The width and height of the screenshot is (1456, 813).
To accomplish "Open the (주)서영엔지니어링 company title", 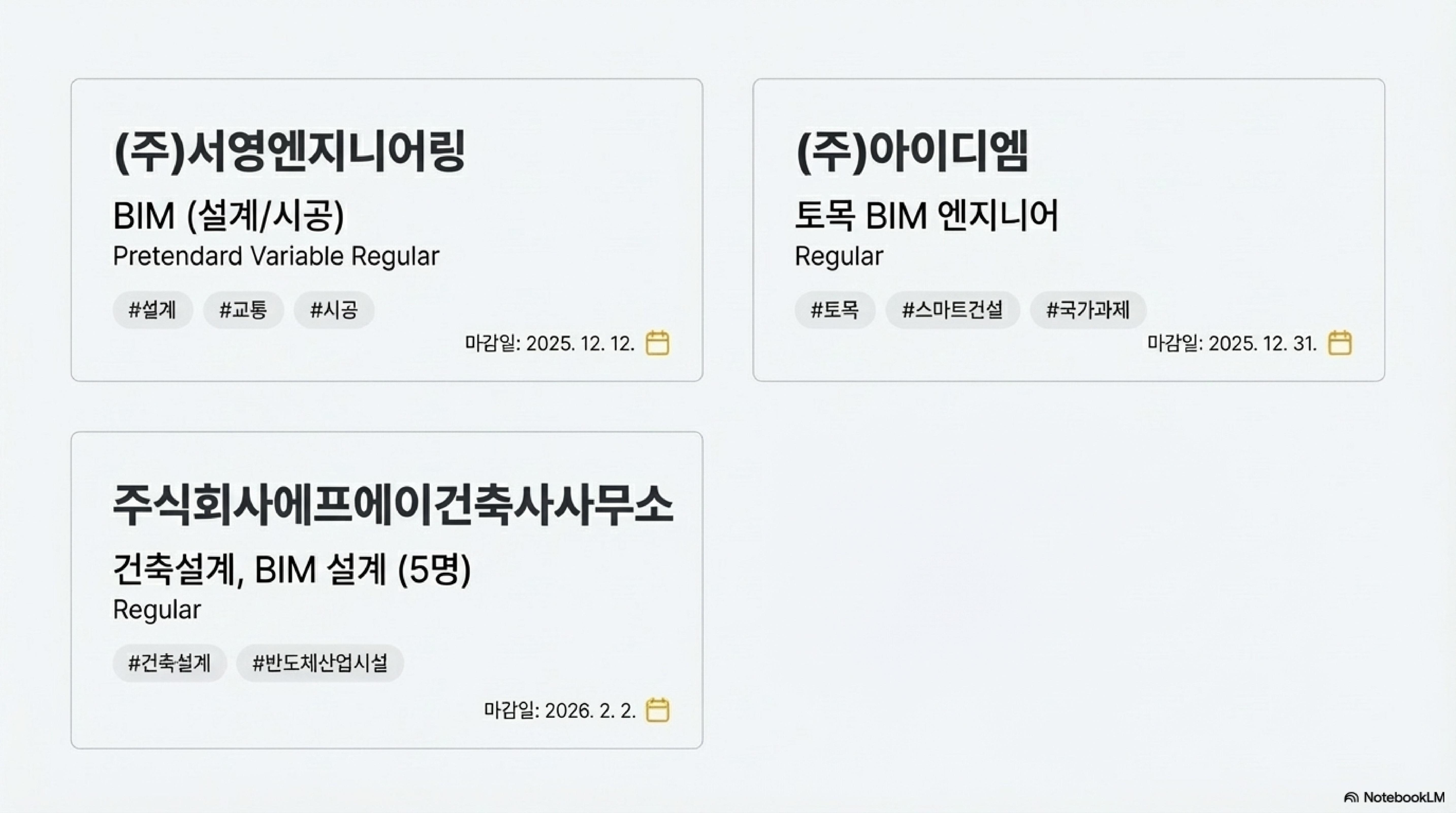I will [x=289, y=151].
